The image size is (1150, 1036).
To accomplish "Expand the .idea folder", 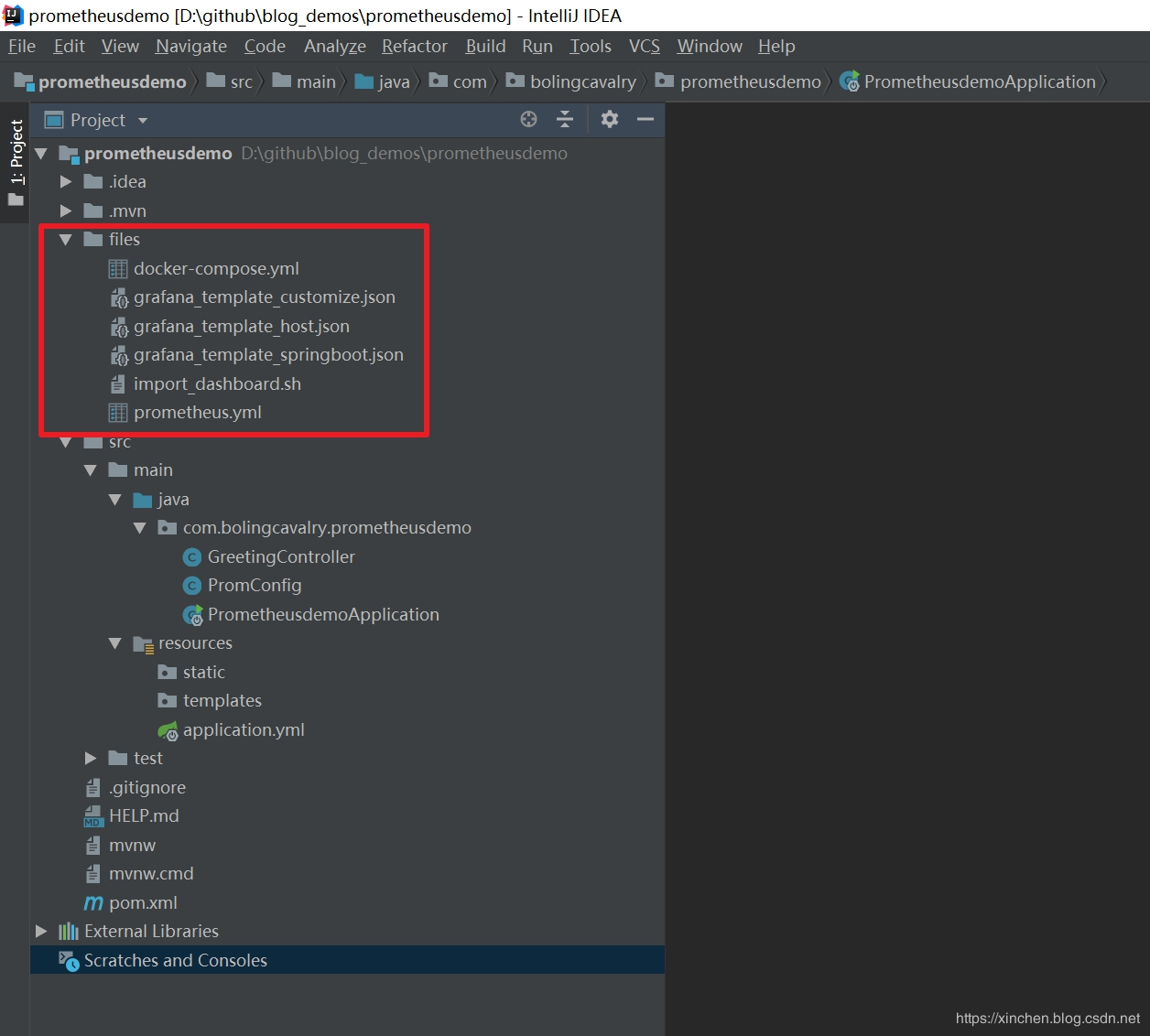I will (66, 182).
